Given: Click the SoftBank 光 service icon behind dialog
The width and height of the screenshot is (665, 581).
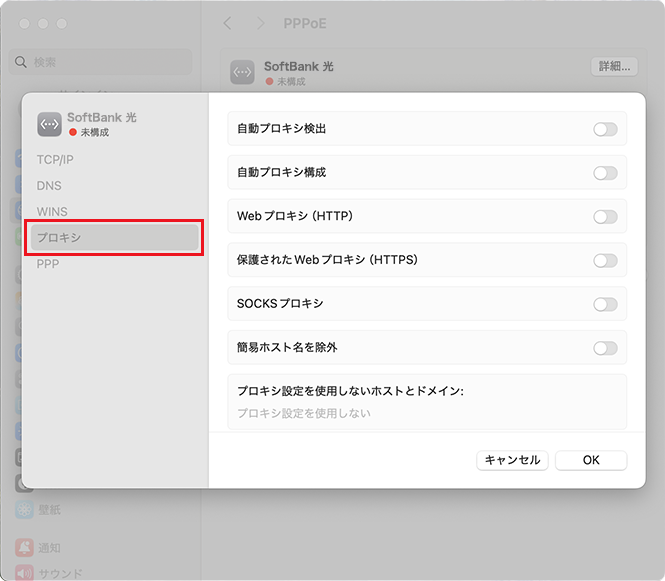Looking at the screenshot, I should (x=242, y=72).
